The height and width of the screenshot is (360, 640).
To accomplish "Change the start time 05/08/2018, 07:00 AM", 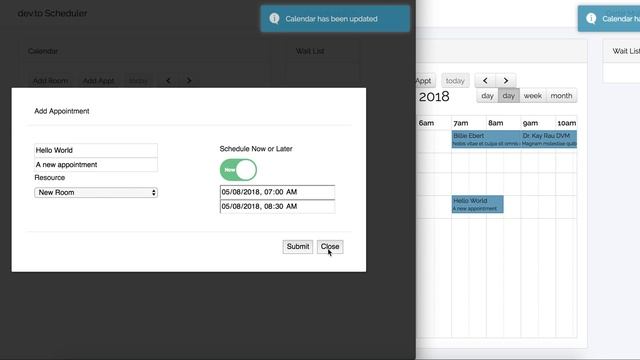I will (278, 192).
